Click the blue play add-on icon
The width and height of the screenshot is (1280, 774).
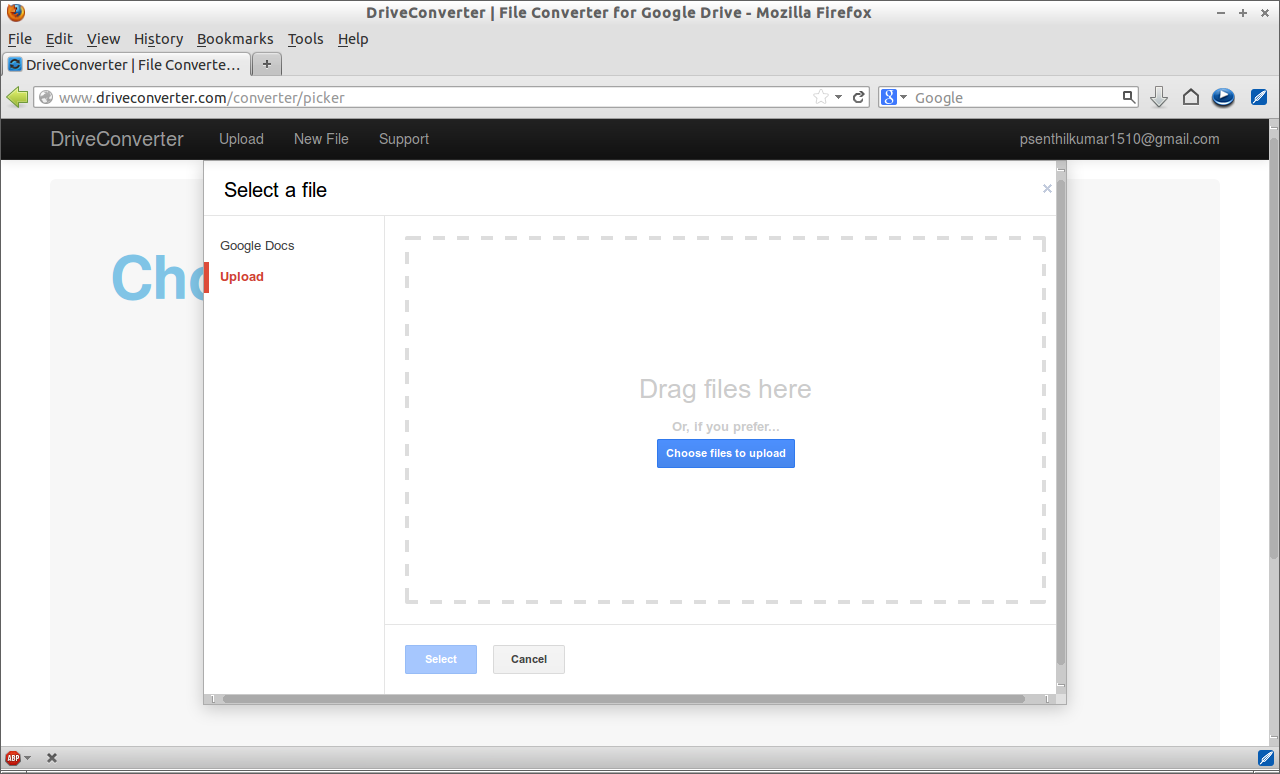pyautogui.click(x=1223, y=97)
